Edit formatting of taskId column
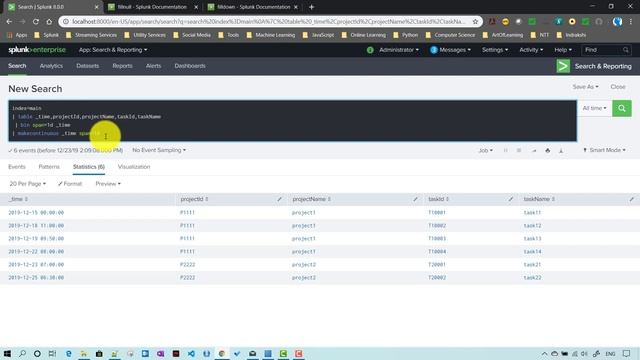This screenshot has width=640, height=360. (x=511, y=199)
